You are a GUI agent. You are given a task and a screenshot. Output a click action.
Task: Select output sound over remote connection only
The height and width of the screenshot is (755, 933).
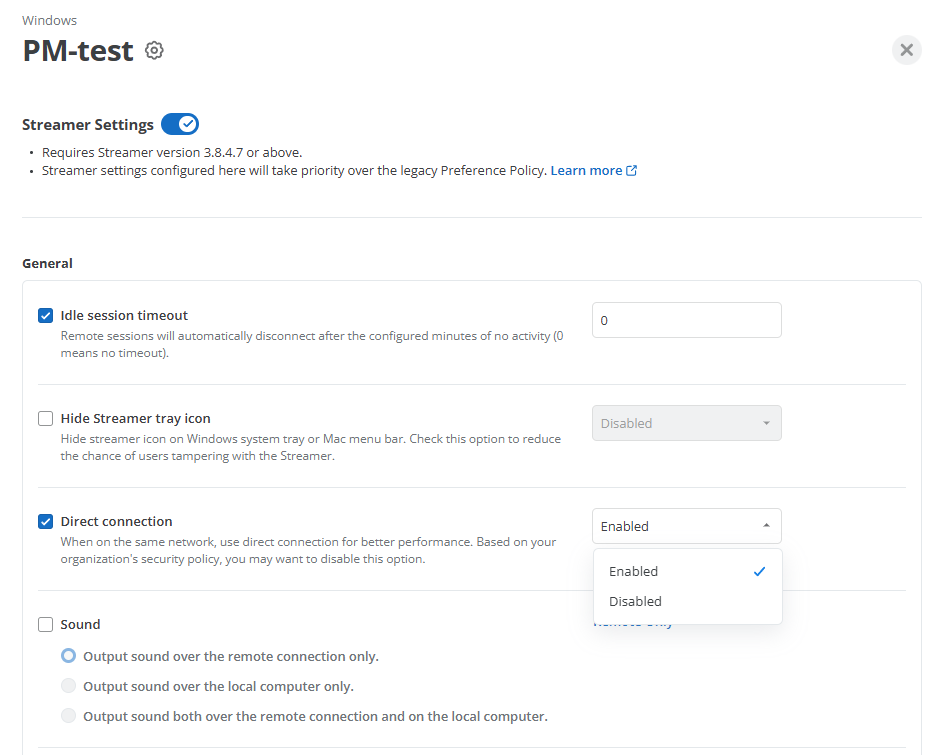68,656
